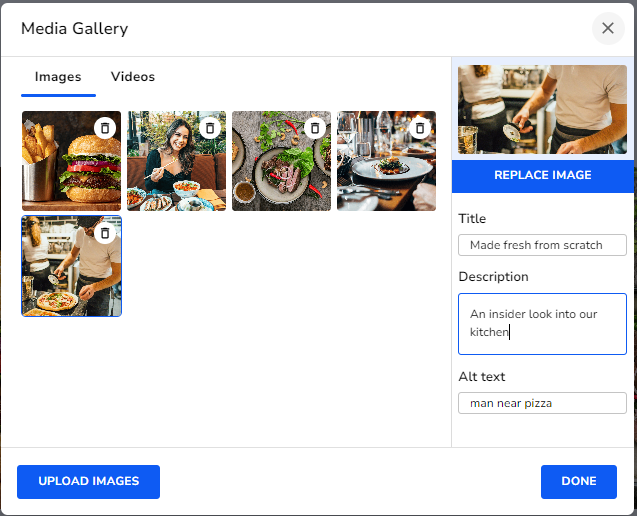
Task: Select the pizza kitchen thumbnail
Action: click(65, 275)
